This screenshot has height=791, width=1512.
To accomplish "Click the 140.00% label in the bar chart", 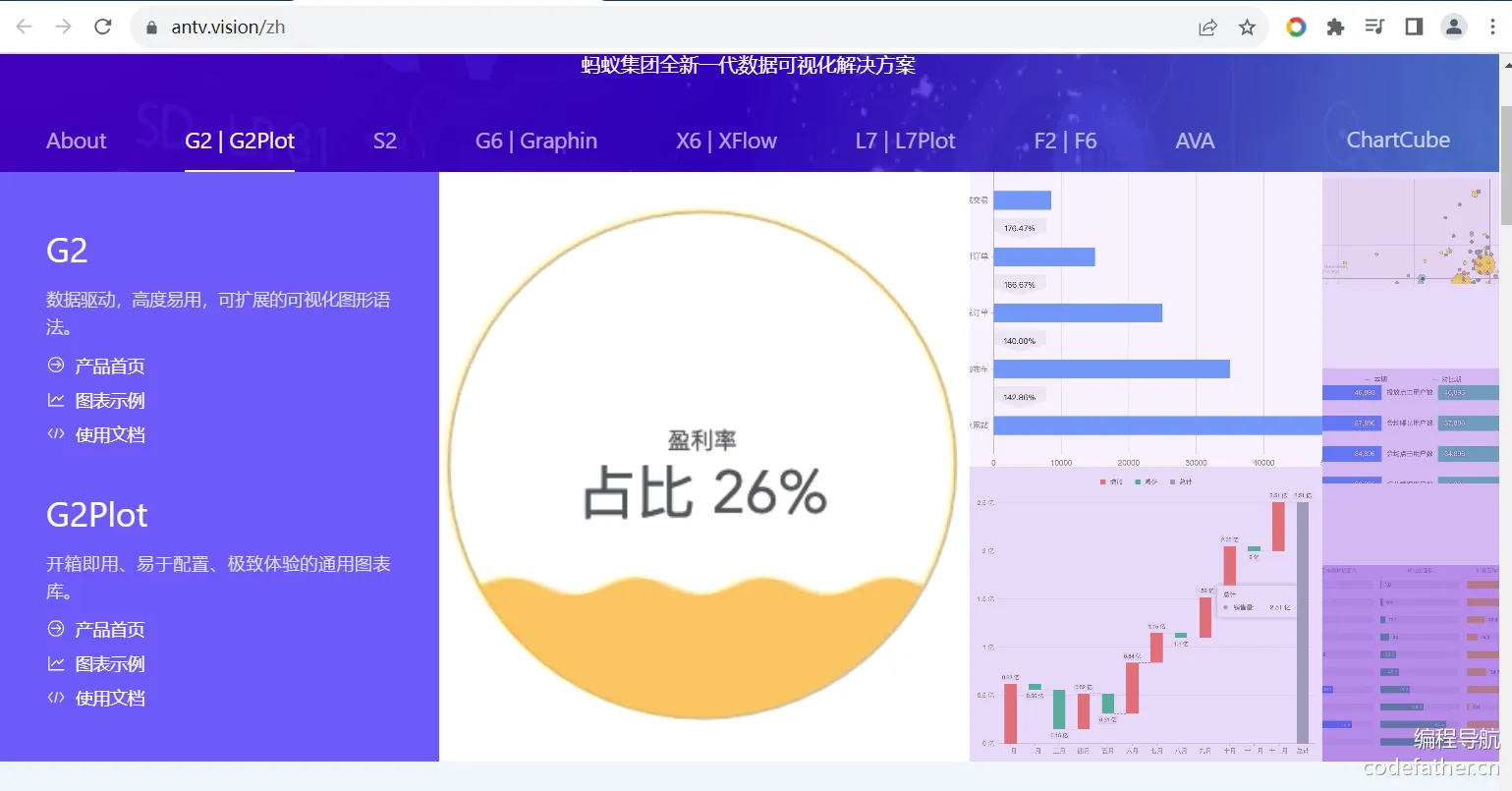I will point(1020,341).
